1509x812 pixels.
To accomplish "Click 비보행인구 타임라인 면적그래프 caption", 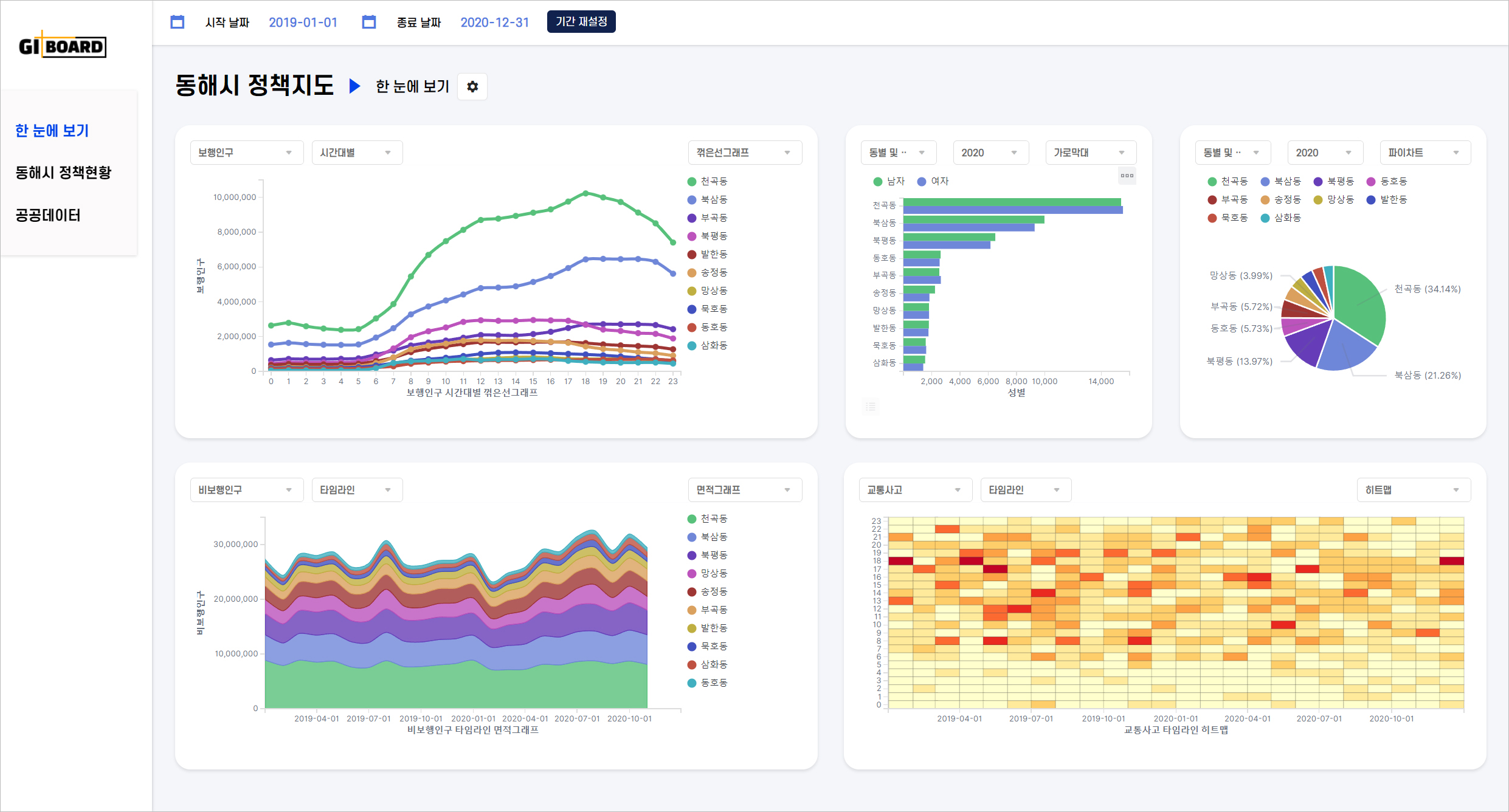I will tap(472, 730).
